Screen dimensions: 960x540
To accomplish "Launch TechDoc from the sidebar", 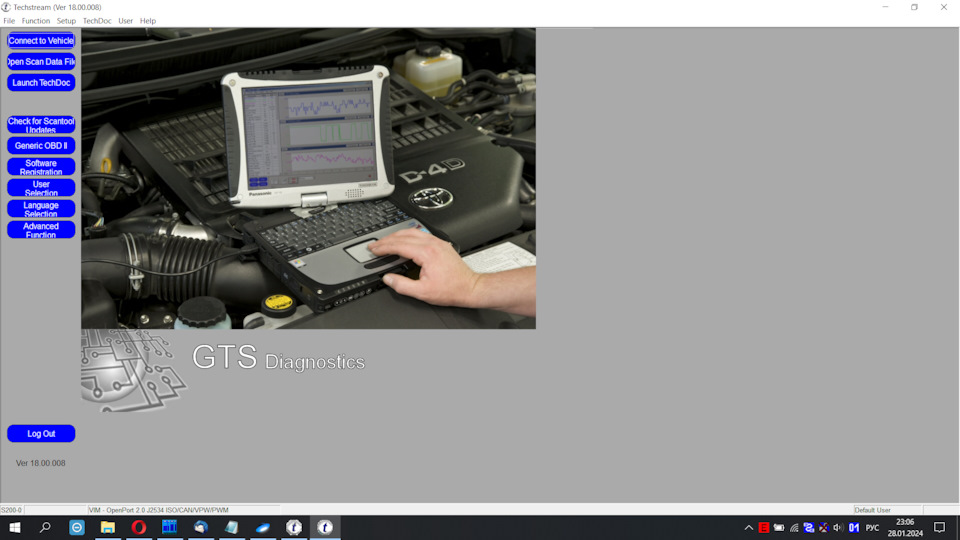I will pos(41,83).
